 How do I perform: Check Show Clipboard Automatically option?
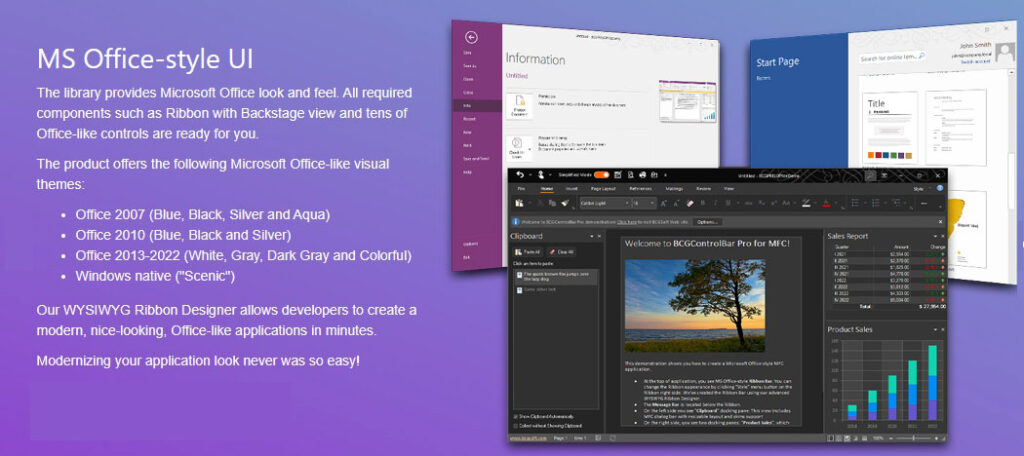coord(515,416)
